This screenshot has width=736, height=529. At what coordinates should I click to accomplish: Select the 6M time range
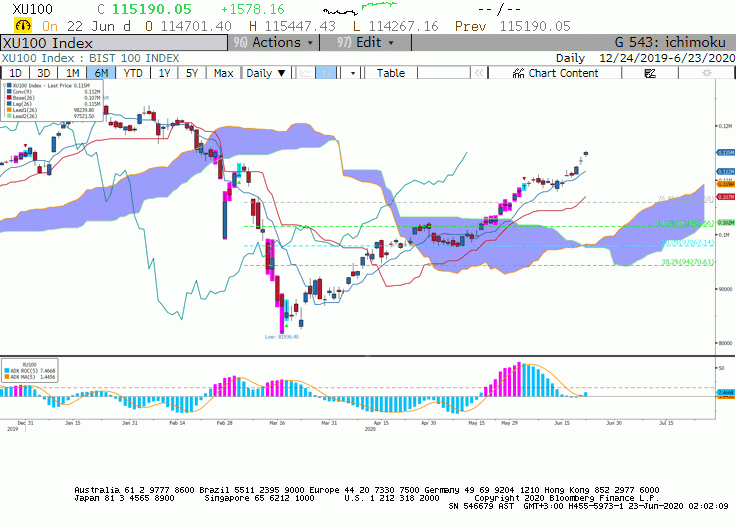tap(101, 73)
